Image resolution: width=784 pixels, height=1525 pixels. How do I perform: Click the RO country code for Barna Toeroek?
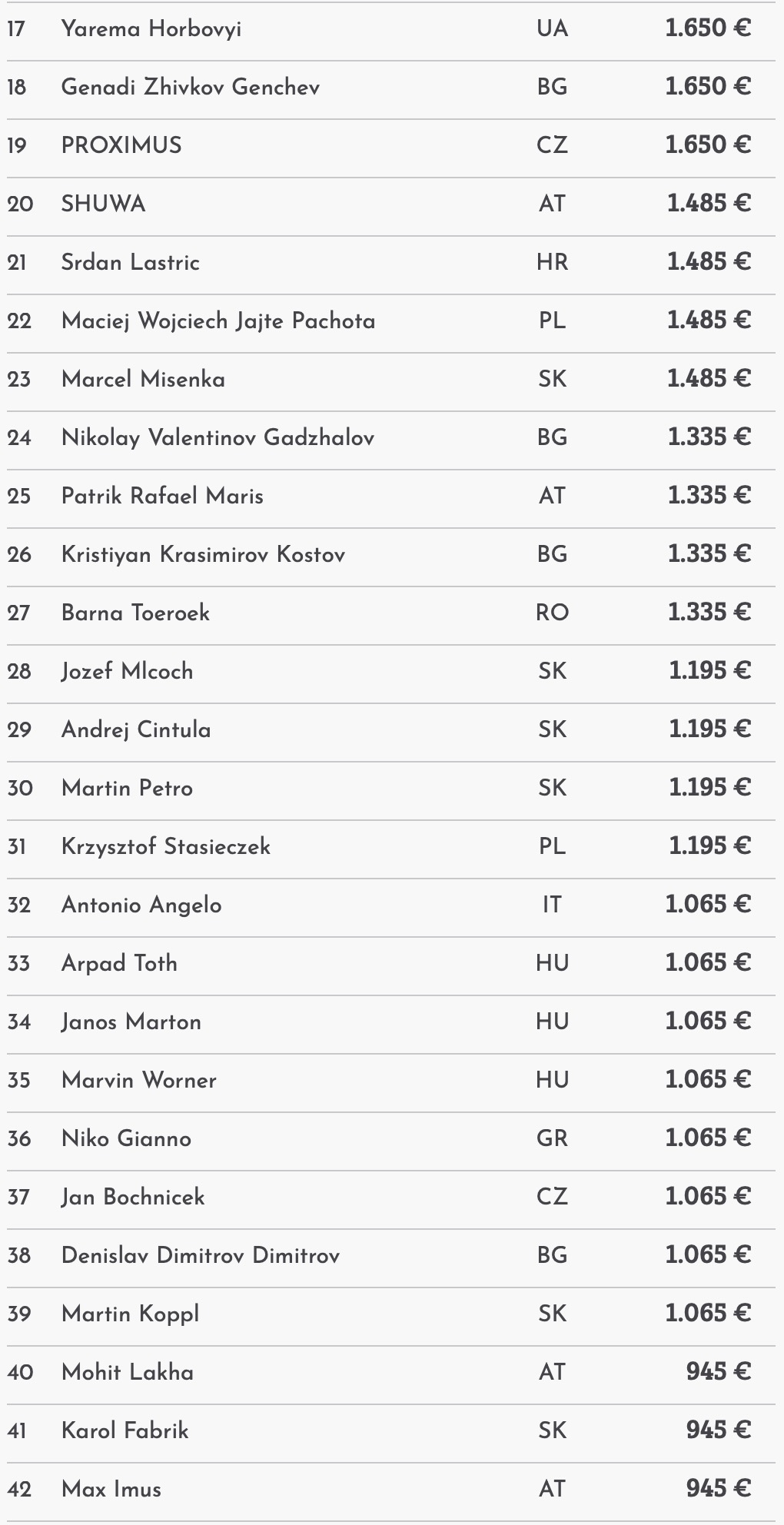click(552, 613)
